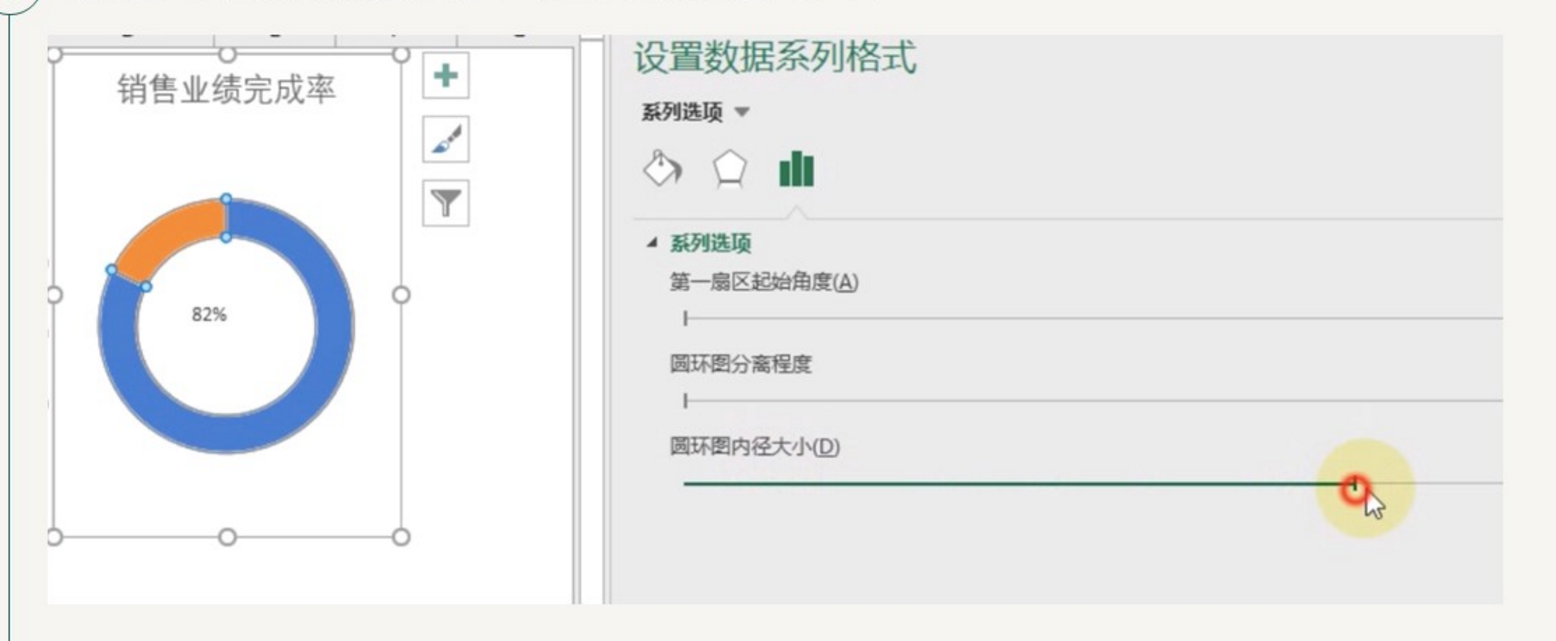Click 圆环图内径大小(D) label
Screen dimensions: 1556x641
coord(755,447)
